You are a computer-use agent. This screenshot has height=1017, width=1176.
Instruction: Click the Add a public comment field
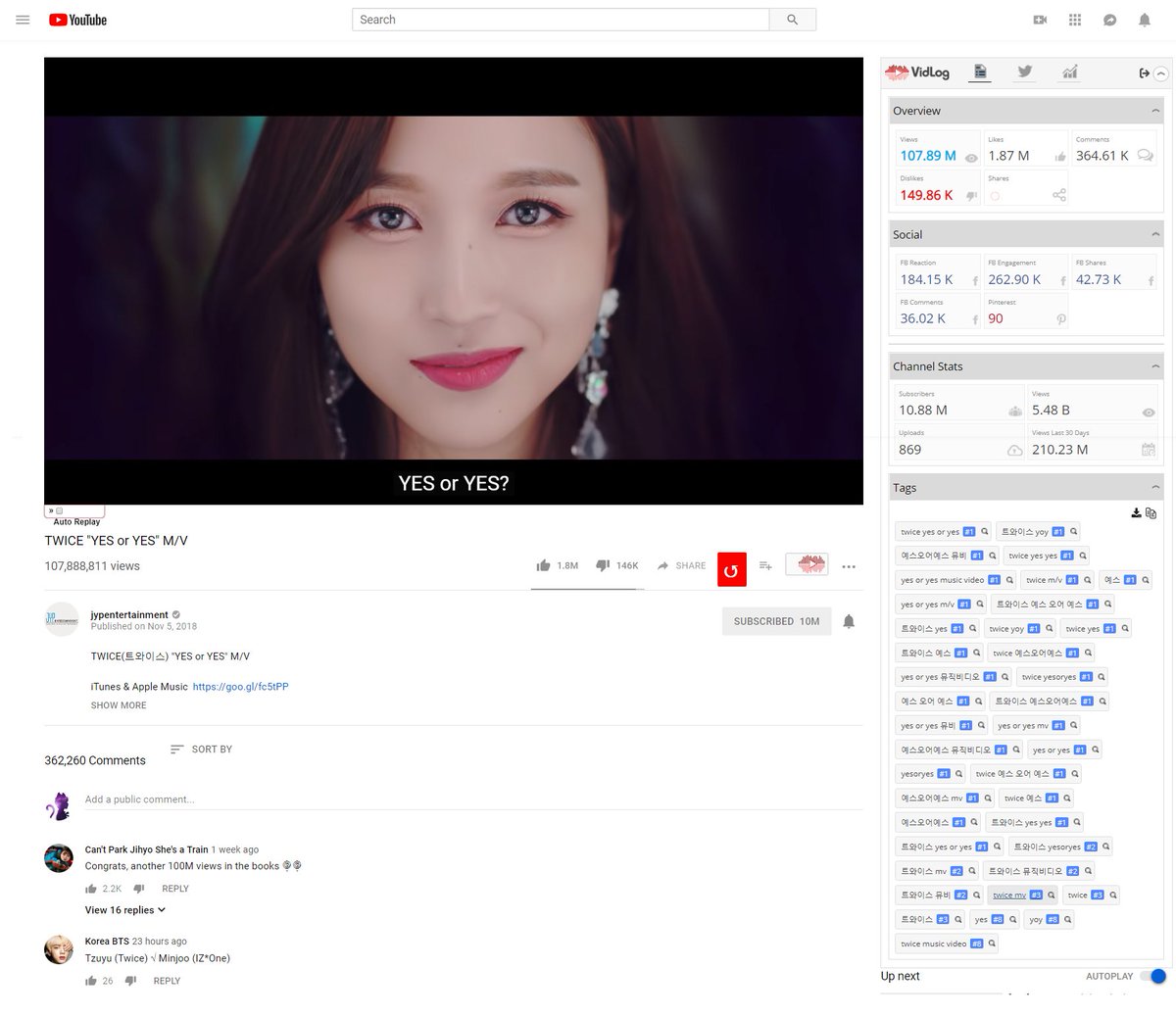(x=473, y=799)
